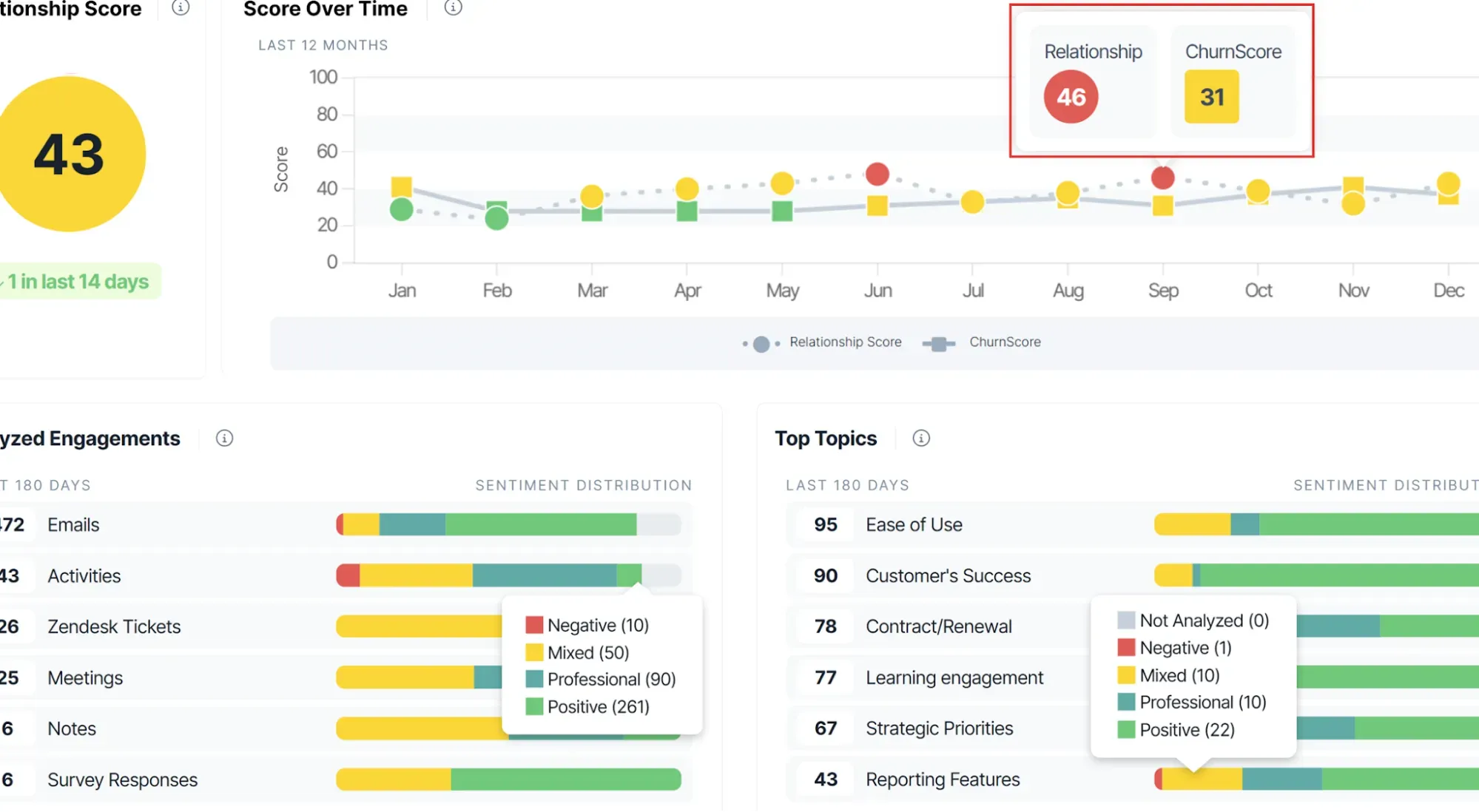Screen dimensions: 1479x812
Task: Click the Reporting Features sentiment bar
Action: coord(1316,779)
